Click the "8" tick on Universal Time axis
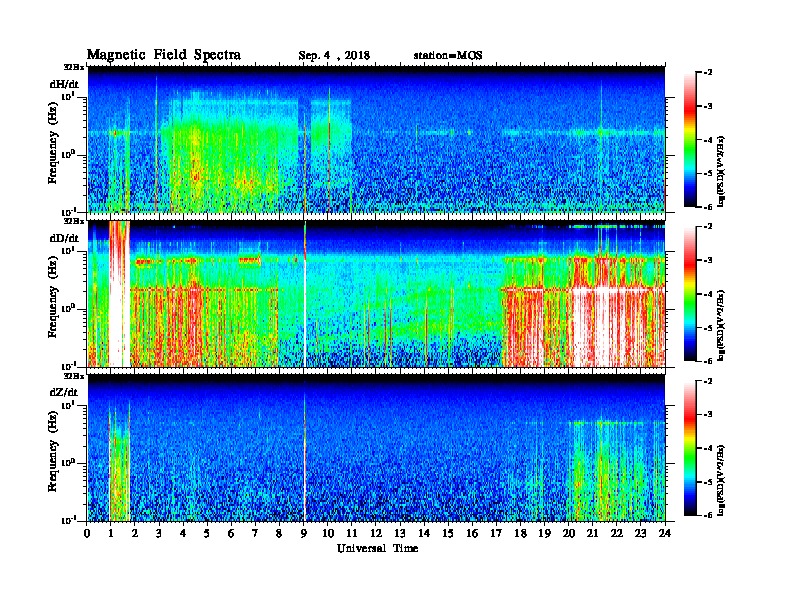This screenshot has width=792, height=612. click(279, 534)
